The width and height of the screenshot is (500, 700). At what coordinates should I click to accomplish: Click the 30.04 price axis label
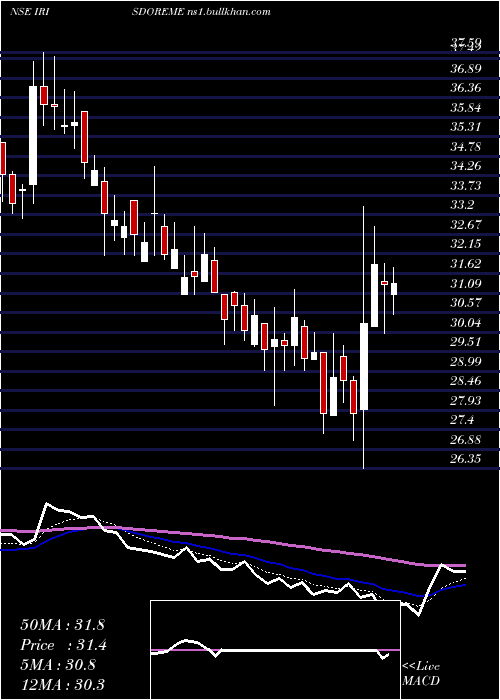(x=466, y=322)
